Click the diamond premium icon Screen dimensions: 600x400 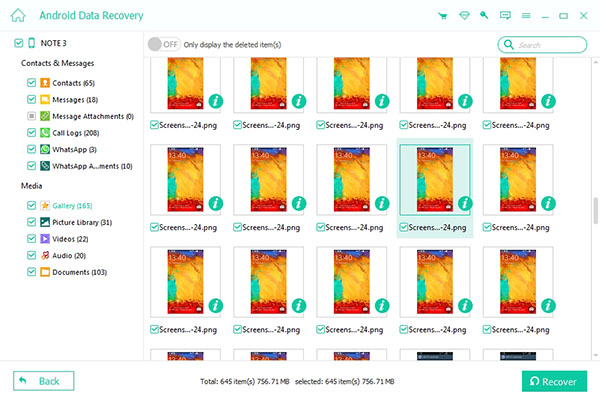463,16
